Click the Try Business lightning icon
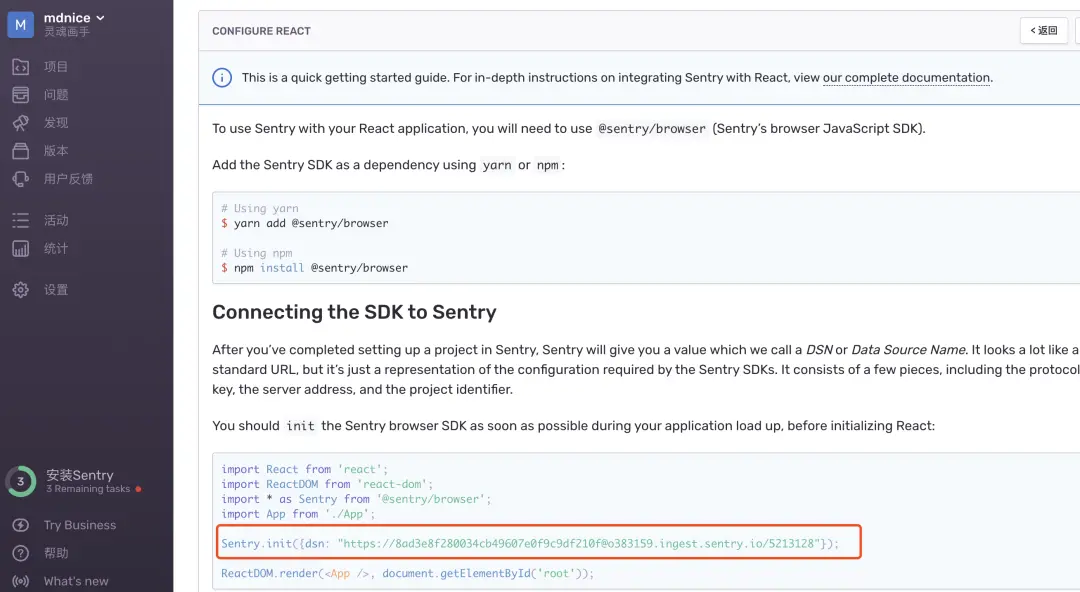Screen dimensions: 1080x592 click(20, 525)
